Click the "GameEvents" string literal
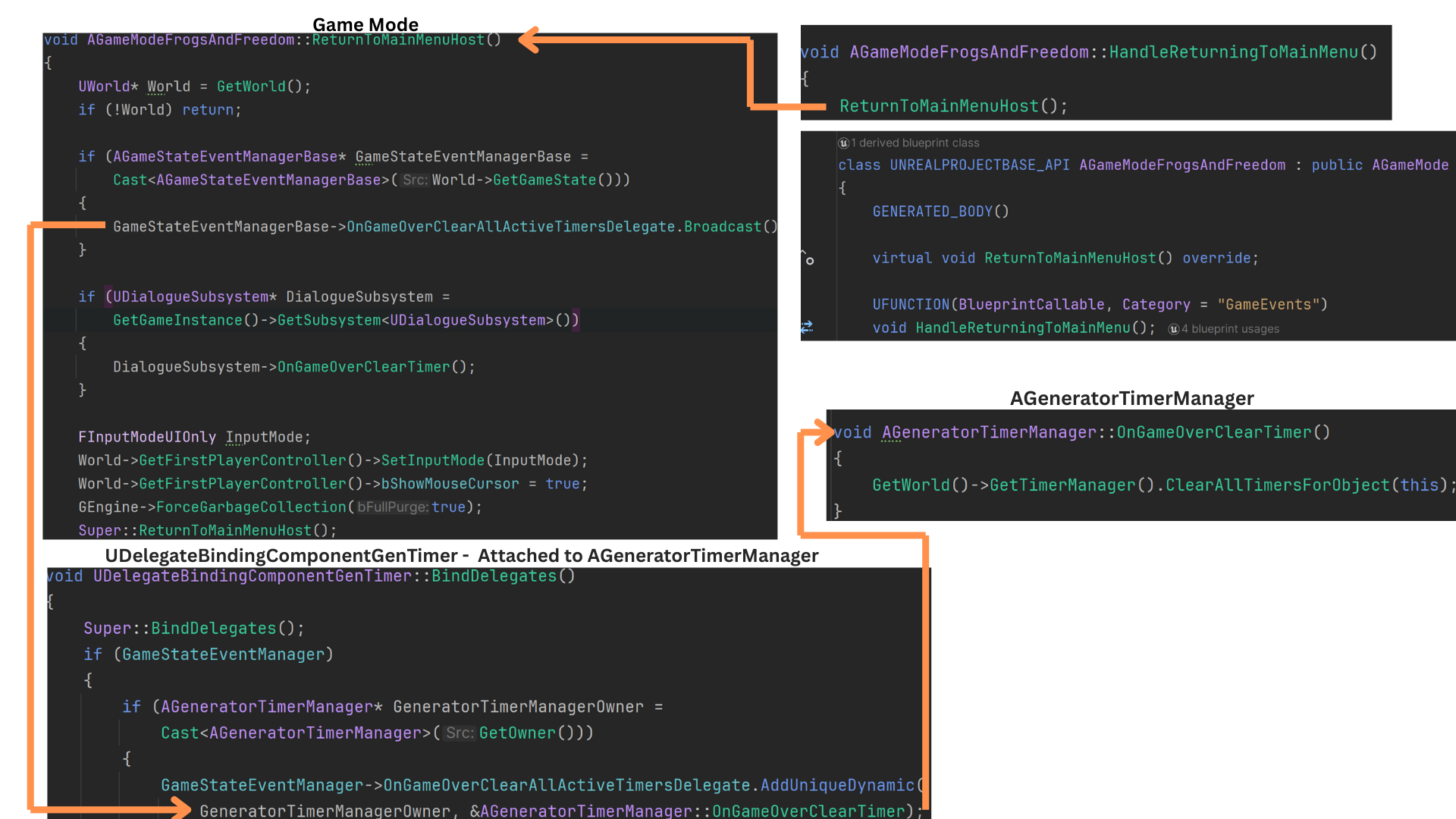This screenshot has width=1456, height=819. [1269, 305]
